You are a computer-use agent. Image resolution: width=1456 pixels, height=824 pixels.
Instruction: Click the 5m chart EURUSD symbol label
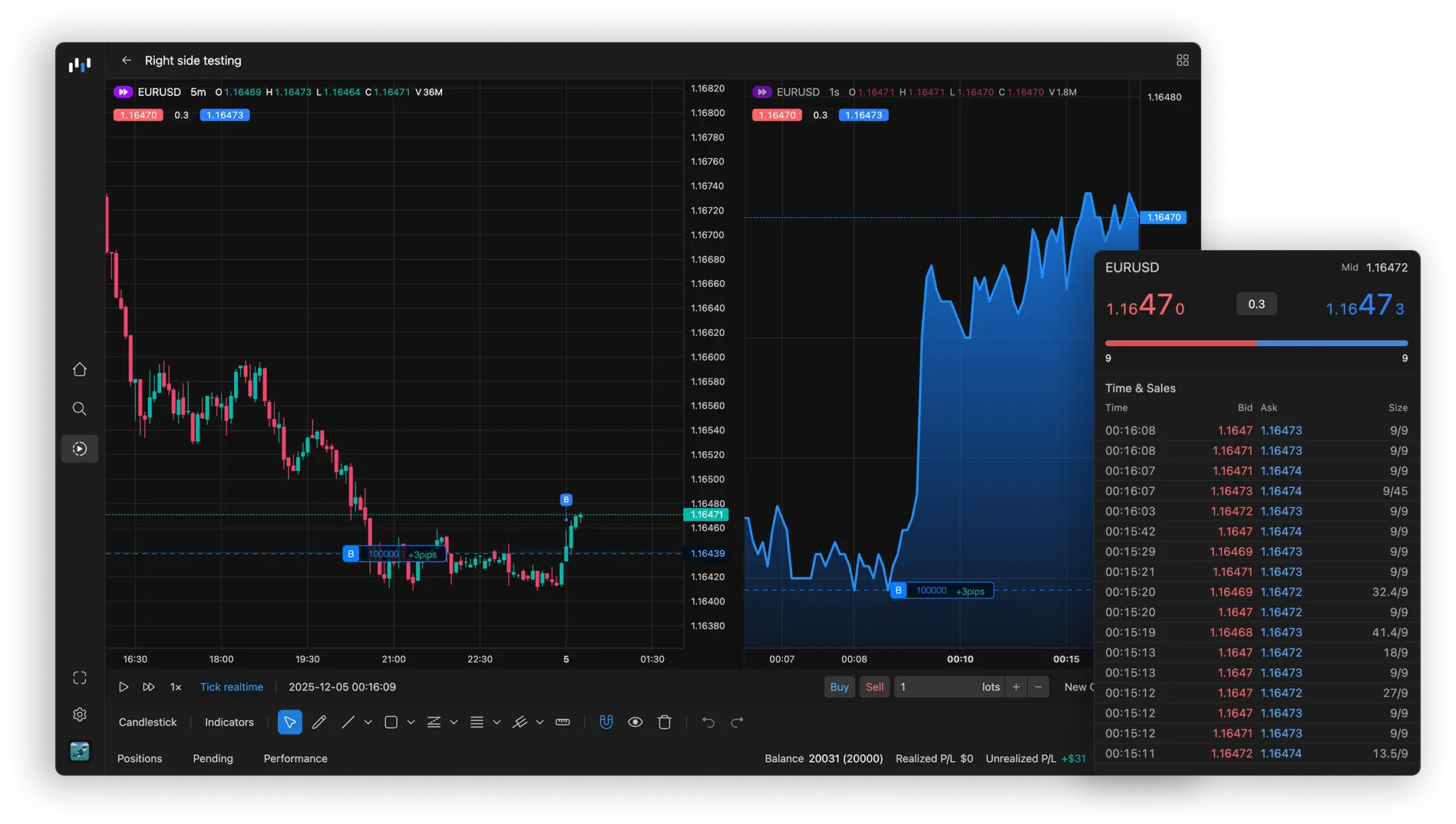pyautogui.click(x=160, y=92)
